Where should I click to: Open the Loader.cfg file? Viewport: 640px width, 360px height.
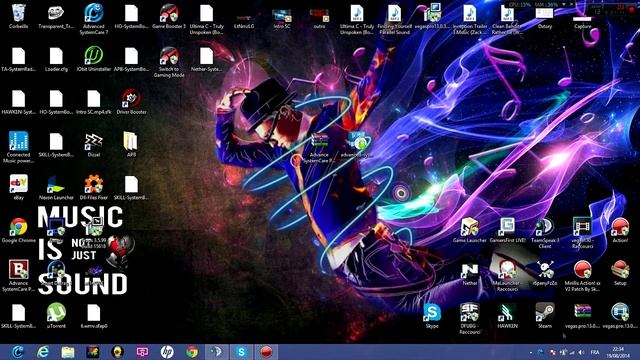click(x=56, y=59)
